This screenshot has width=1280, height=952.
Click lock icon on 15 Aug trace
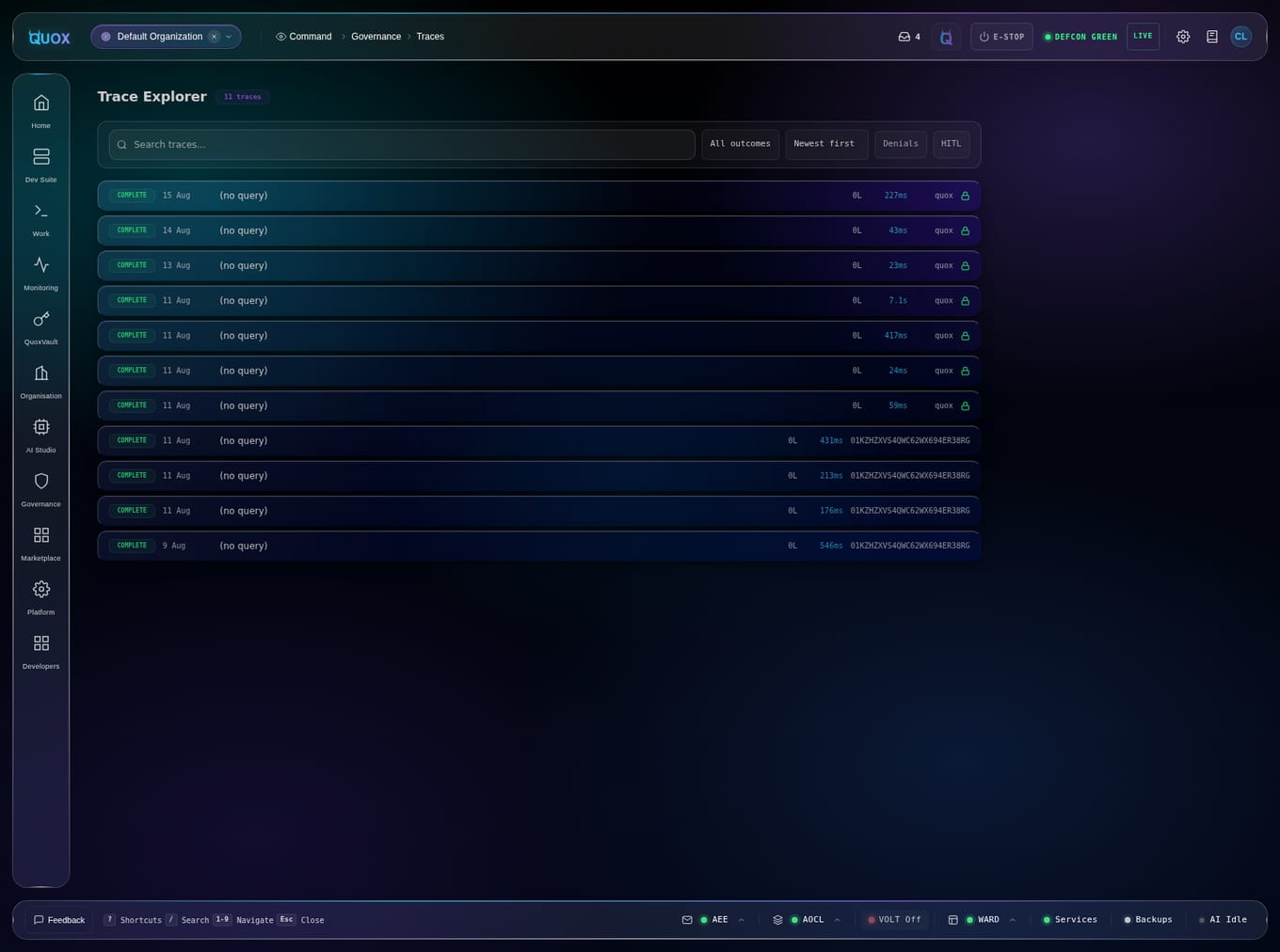965,196
